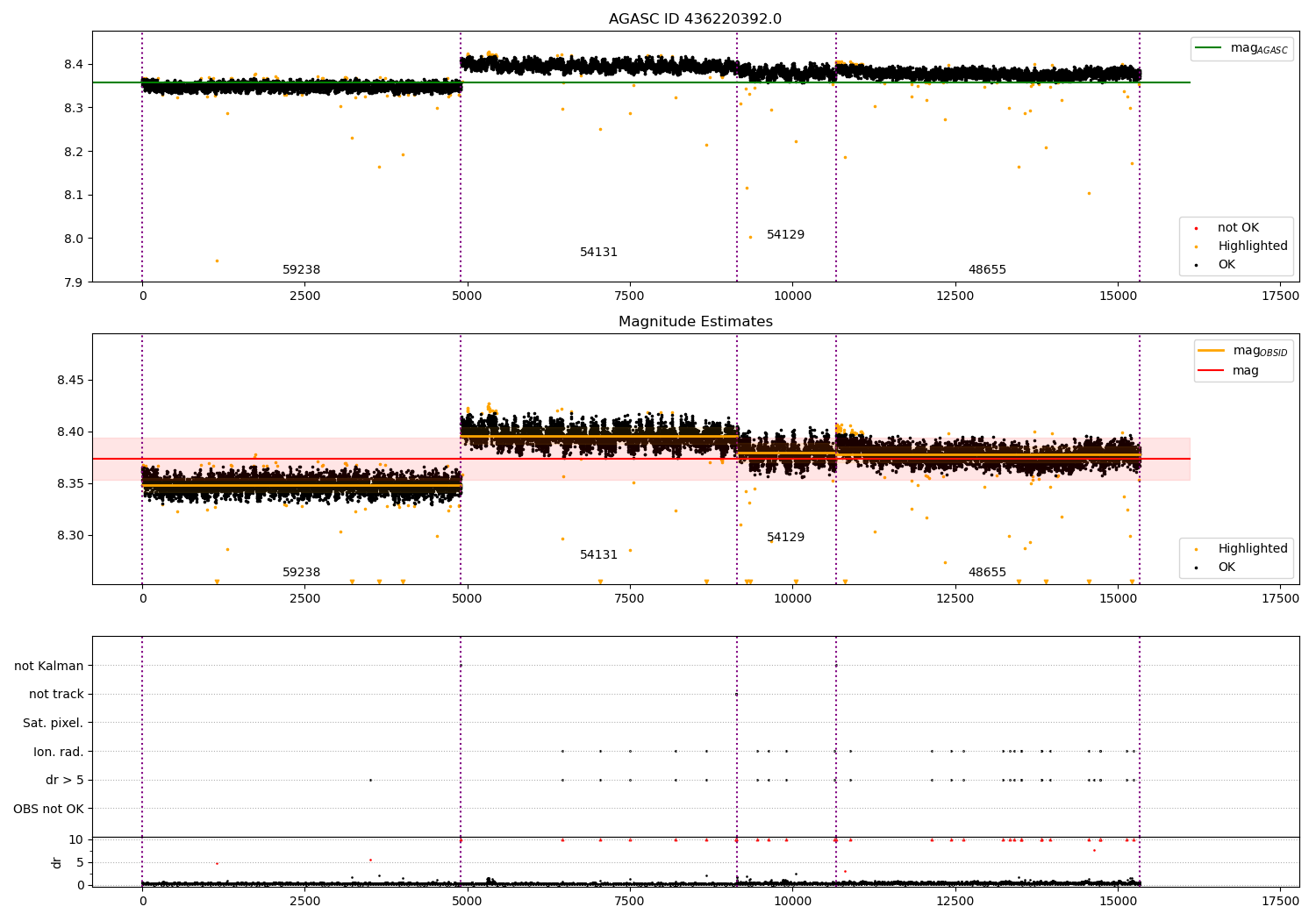Click the "Magnitude Estimates" plot title

pos(695,322)
